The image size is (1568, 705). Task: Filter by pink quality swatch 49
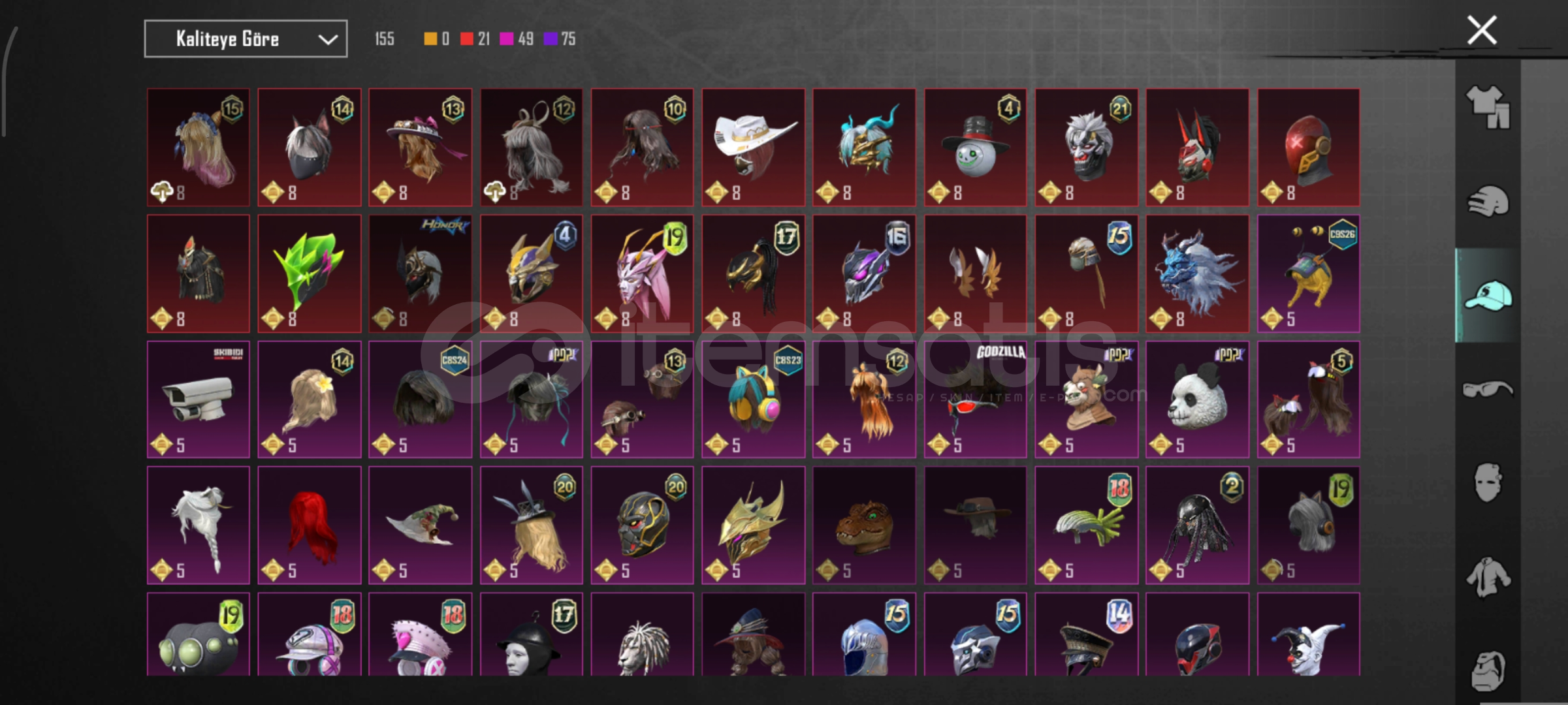point(516,39)
